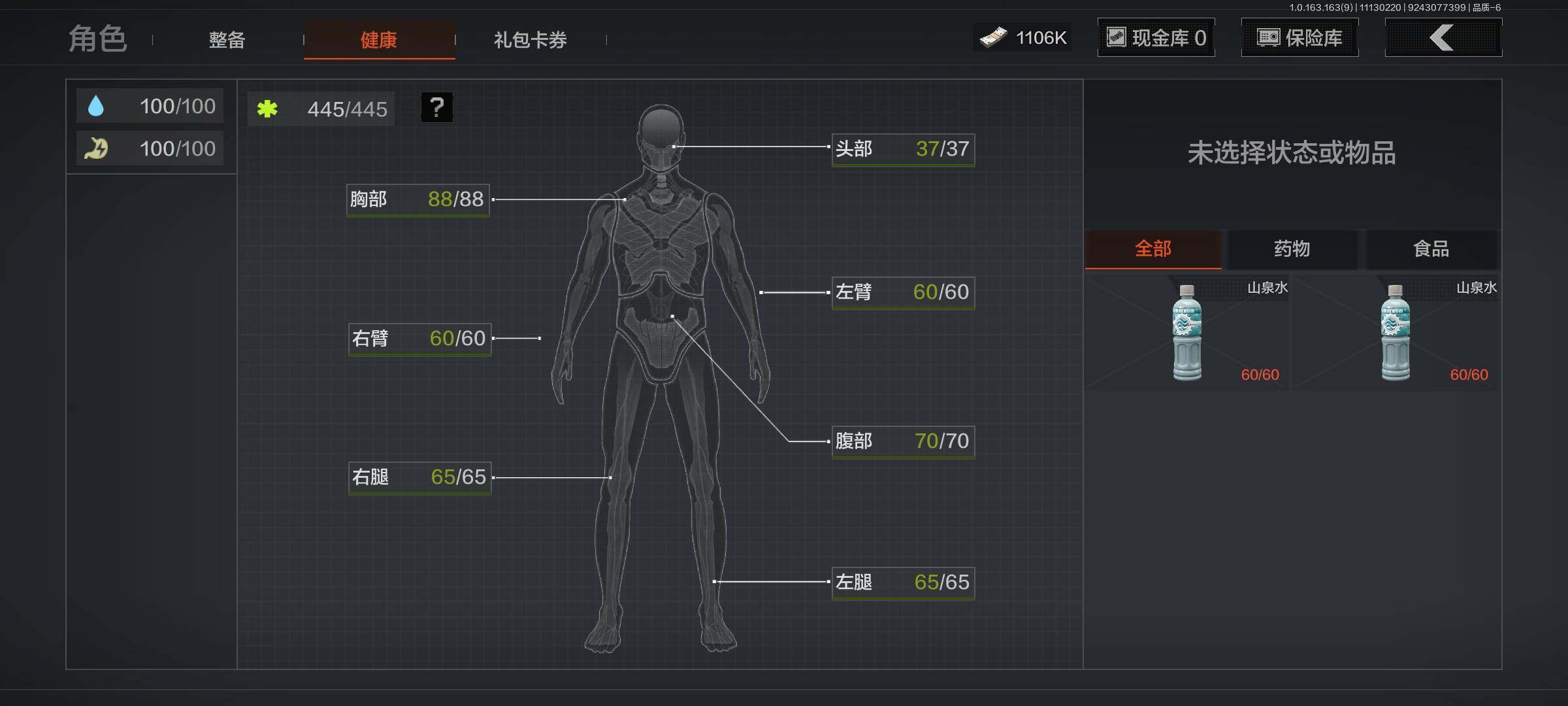Click the 胸部 chest health label
1568x706 pixels.
pos(417,199)
